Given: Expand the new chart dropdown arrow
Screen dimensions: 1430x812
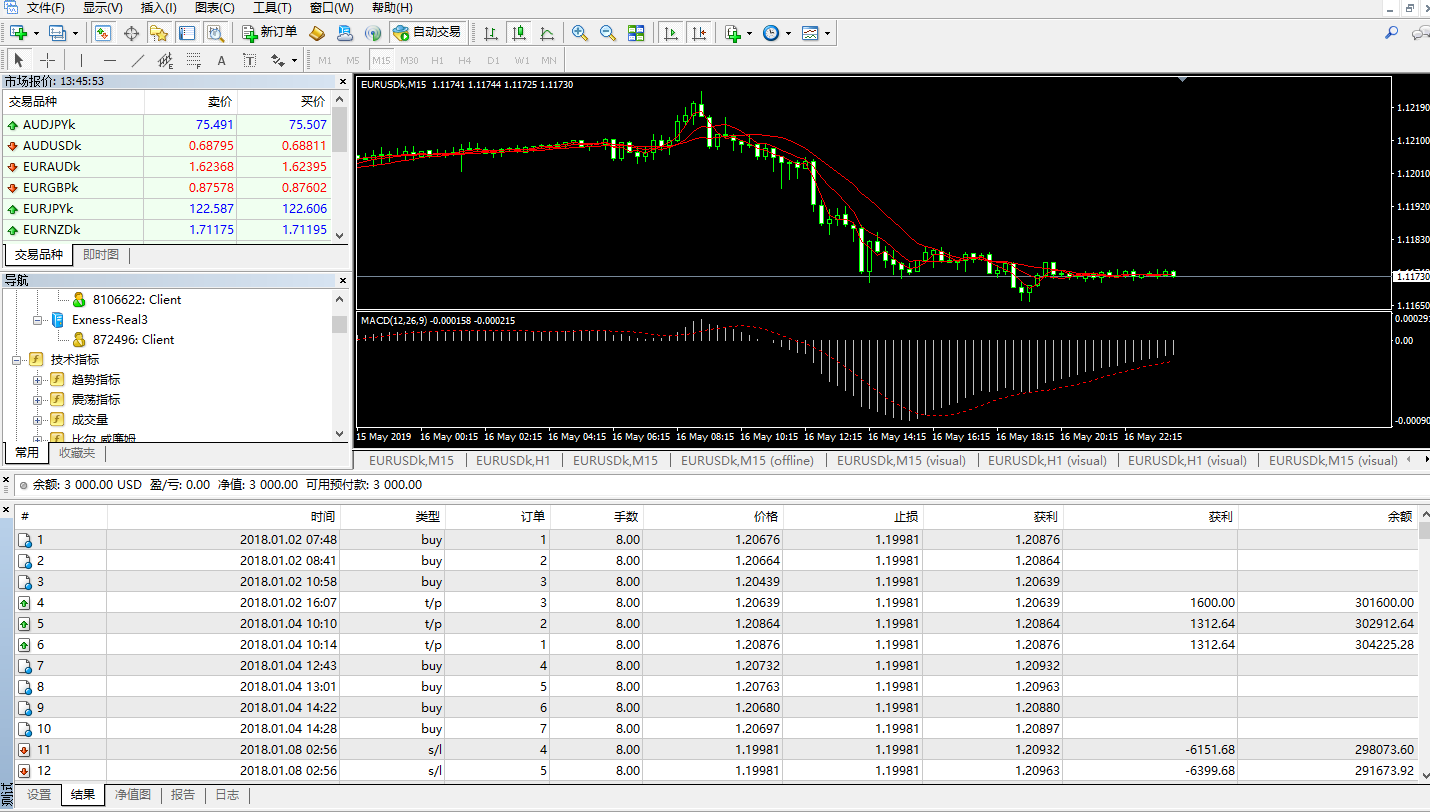Looking at the screenshot, I should coord(37,33).
